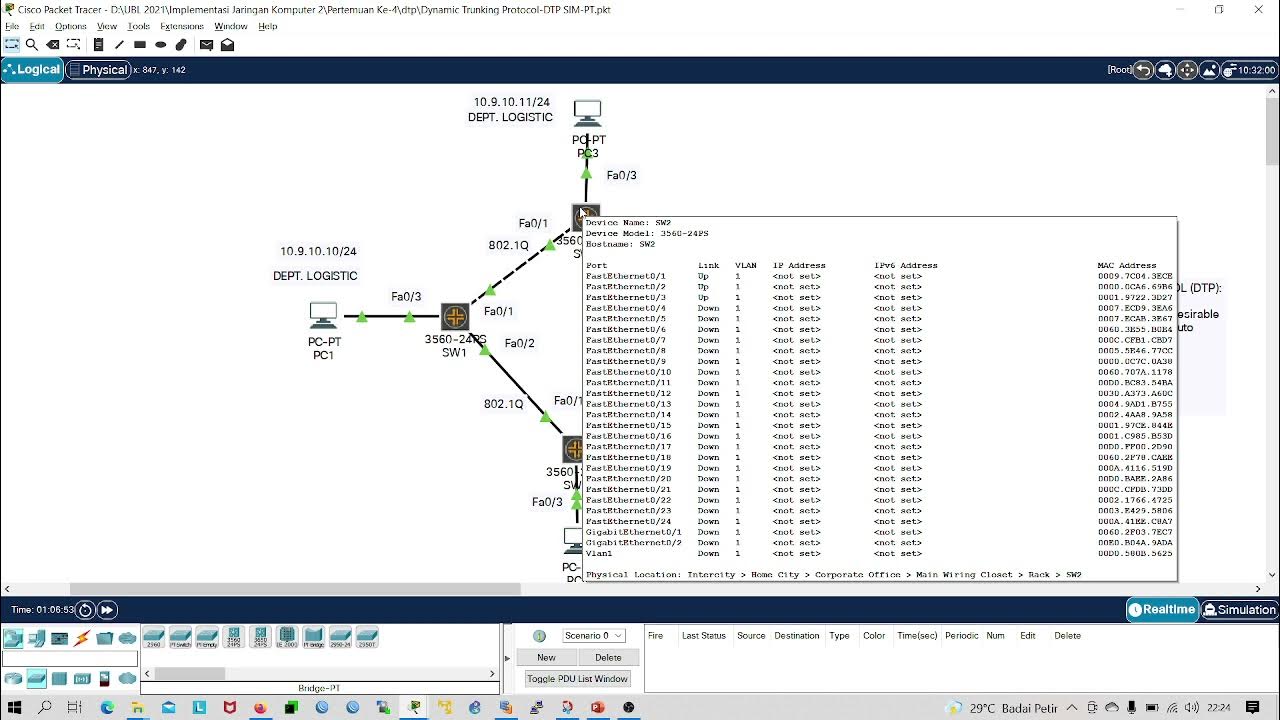
Task: Select the SW1 switch on canvas
Action: coord(455,318)
